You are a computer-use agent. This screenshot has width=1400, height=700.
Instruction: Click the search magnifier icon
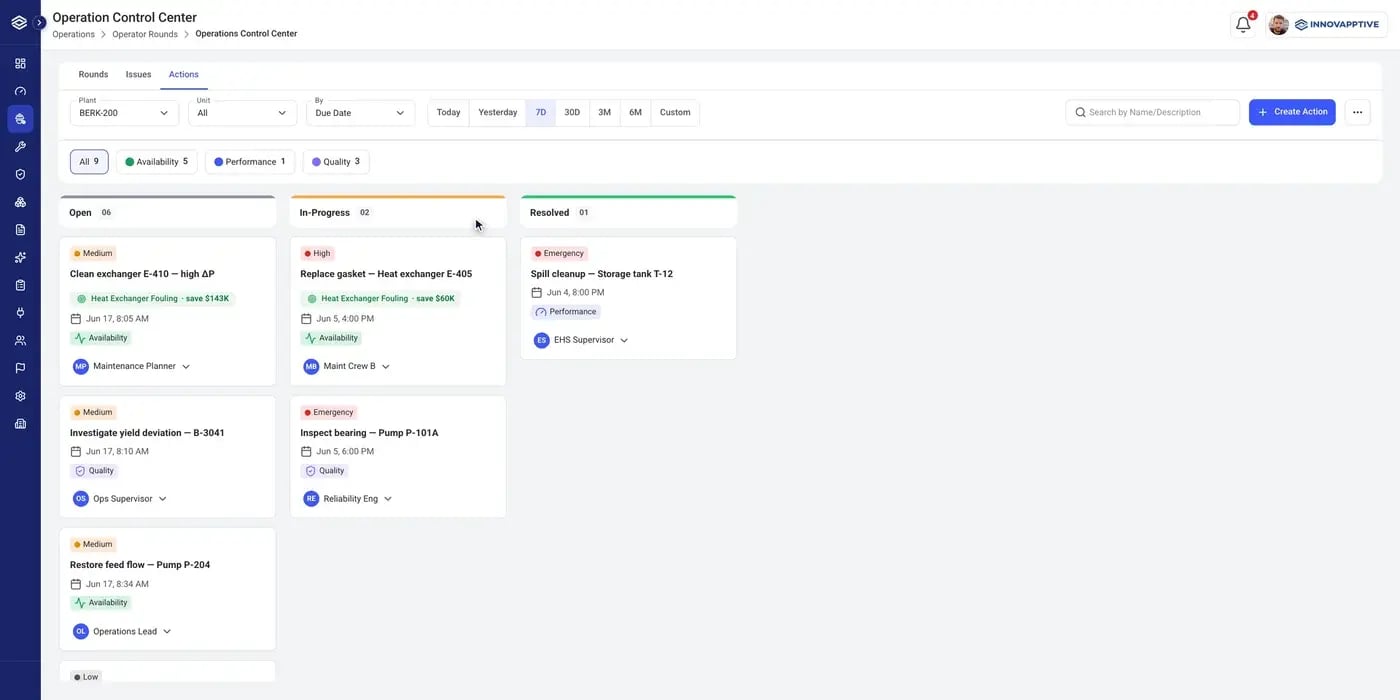(1080, 112)
